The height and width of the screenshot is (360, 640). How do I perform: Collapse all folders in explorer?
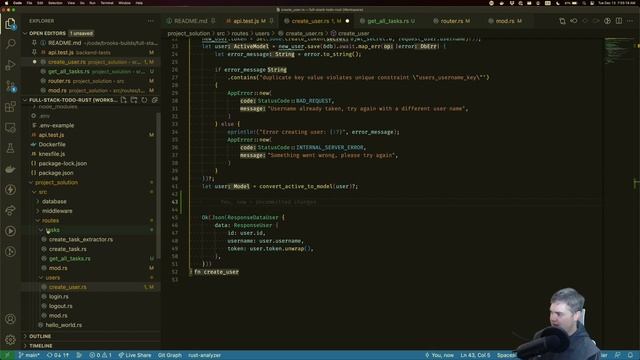click(155, 100)
